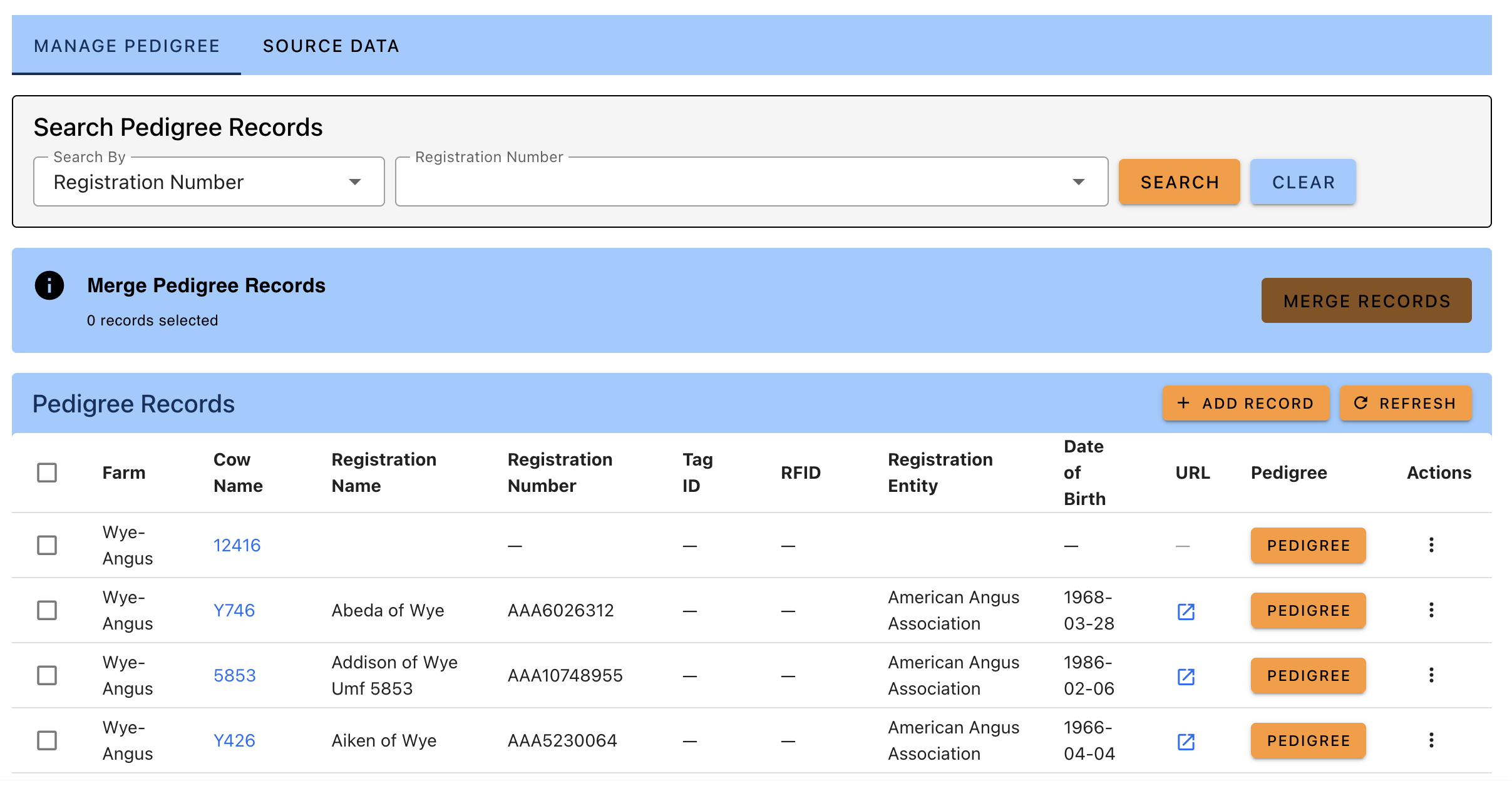Click the birth date 1966-04-04
The image size is (1512, 786).
[1089, 741]
